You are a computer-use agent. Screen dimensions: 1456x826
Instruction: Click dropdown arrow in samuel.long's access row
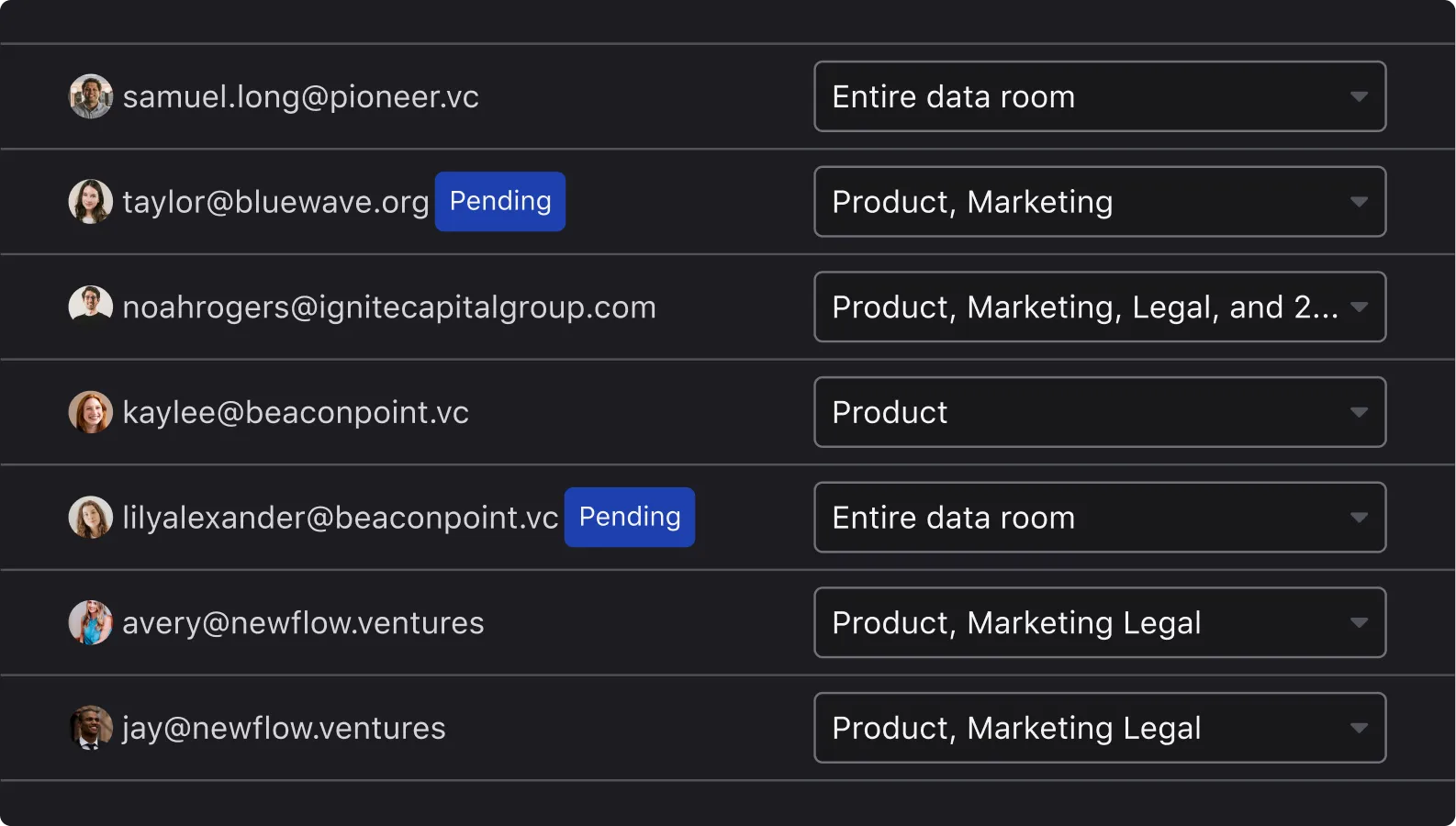click(1359, 96)
